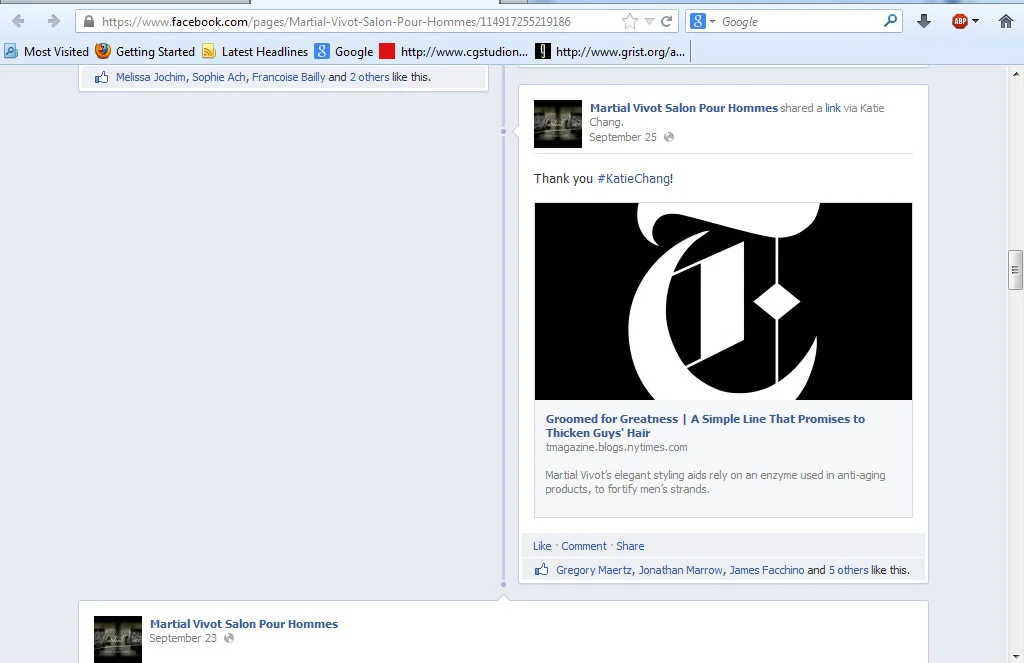Open grist.org bookmark link

(x=610, y=52)
